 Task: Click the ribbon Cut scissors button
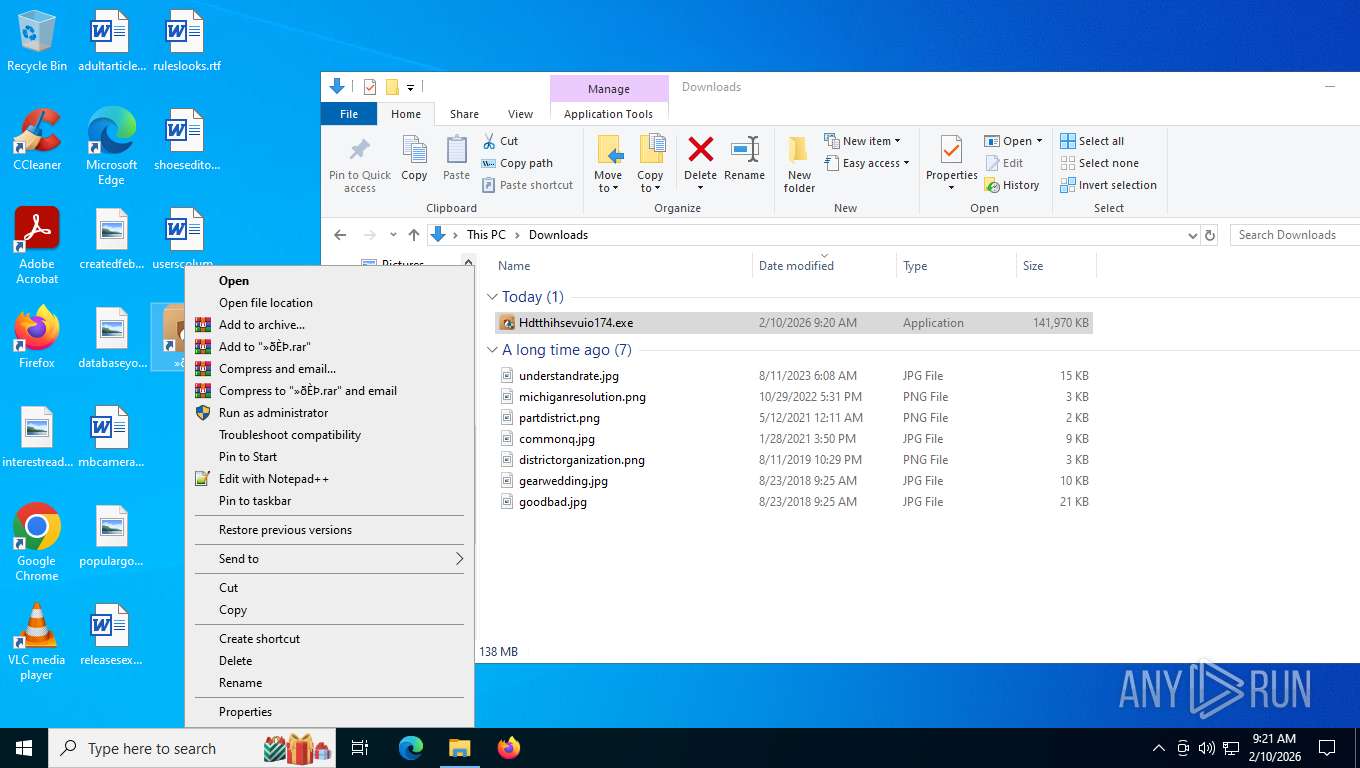(500, 141)
